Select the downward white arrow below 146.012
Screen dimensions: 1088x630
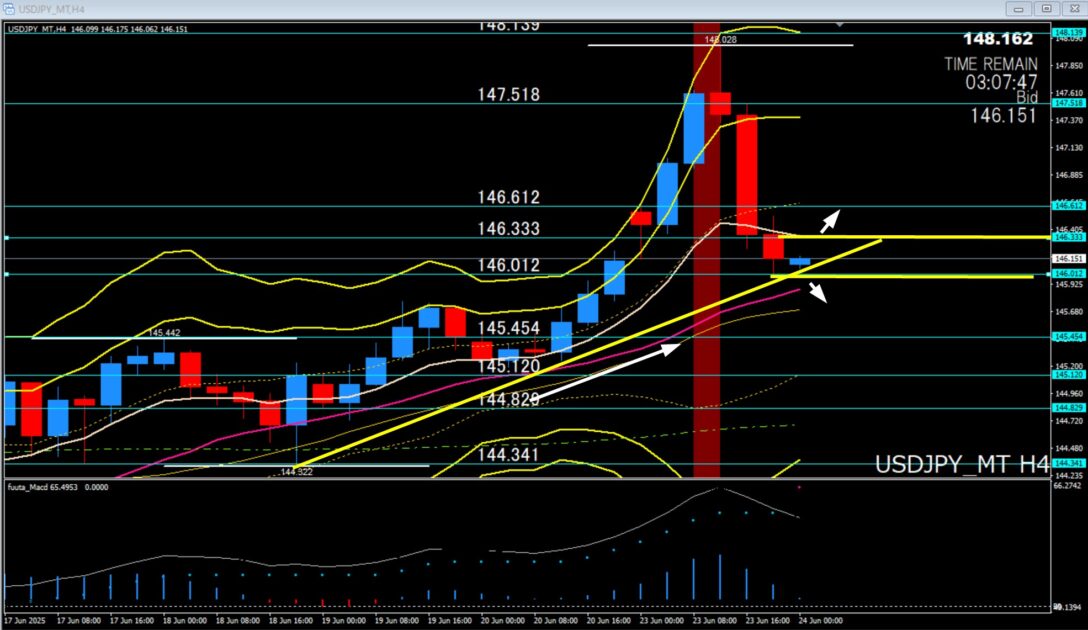(818, 292)
